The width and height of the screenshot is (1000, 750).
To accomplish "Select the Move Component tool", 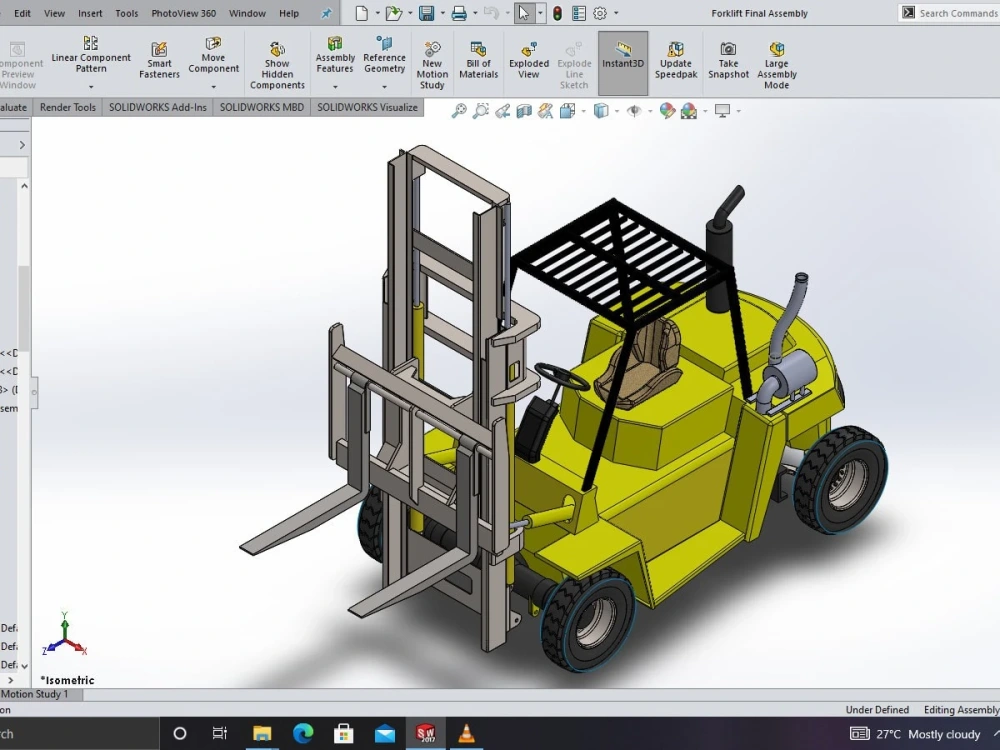I will click(213, 55).
